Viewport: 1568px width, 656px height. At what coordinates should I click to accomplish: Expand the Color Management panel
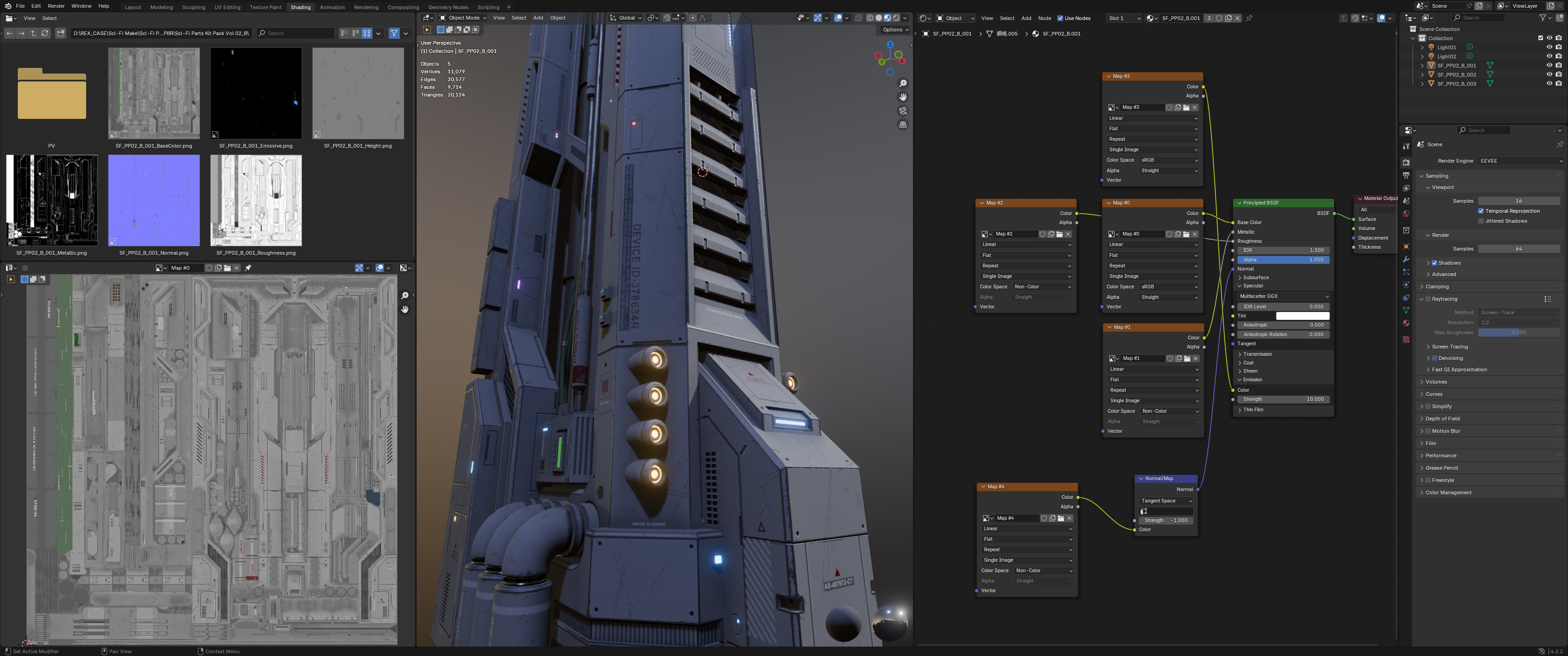click(x=1448, y=492)
